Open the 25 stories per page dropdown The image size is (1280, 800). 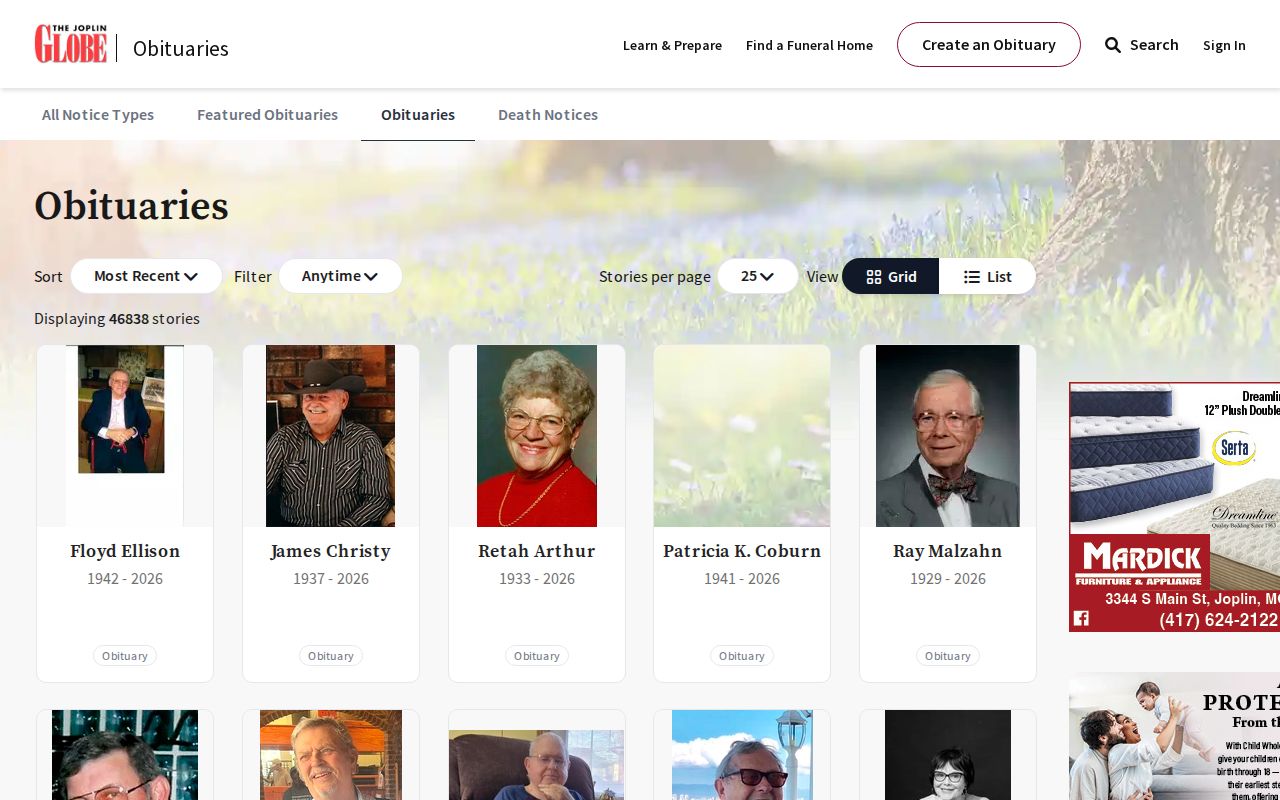(758, 276)
